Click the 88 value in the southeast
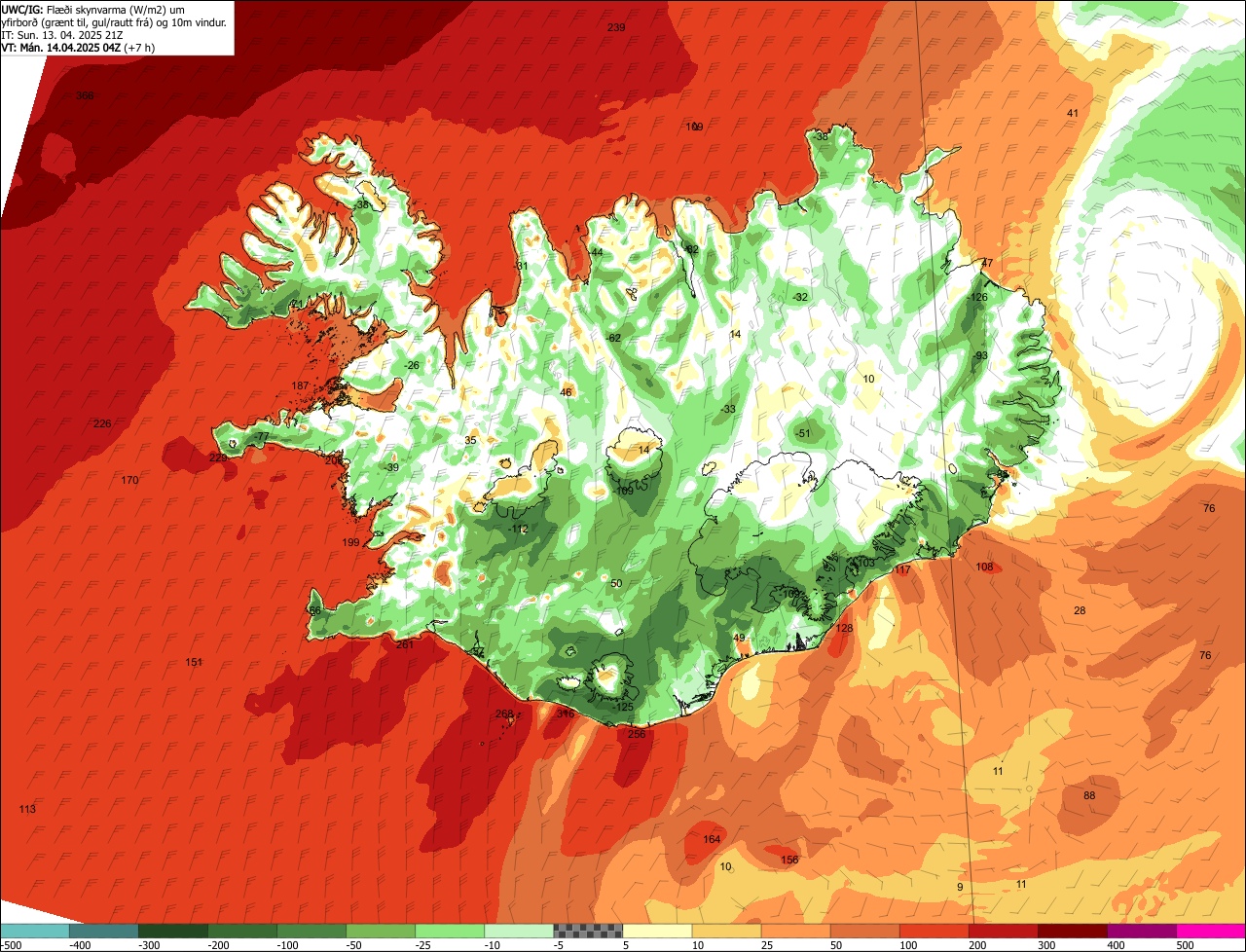 pyautogui.click(x=1089, y=795)
